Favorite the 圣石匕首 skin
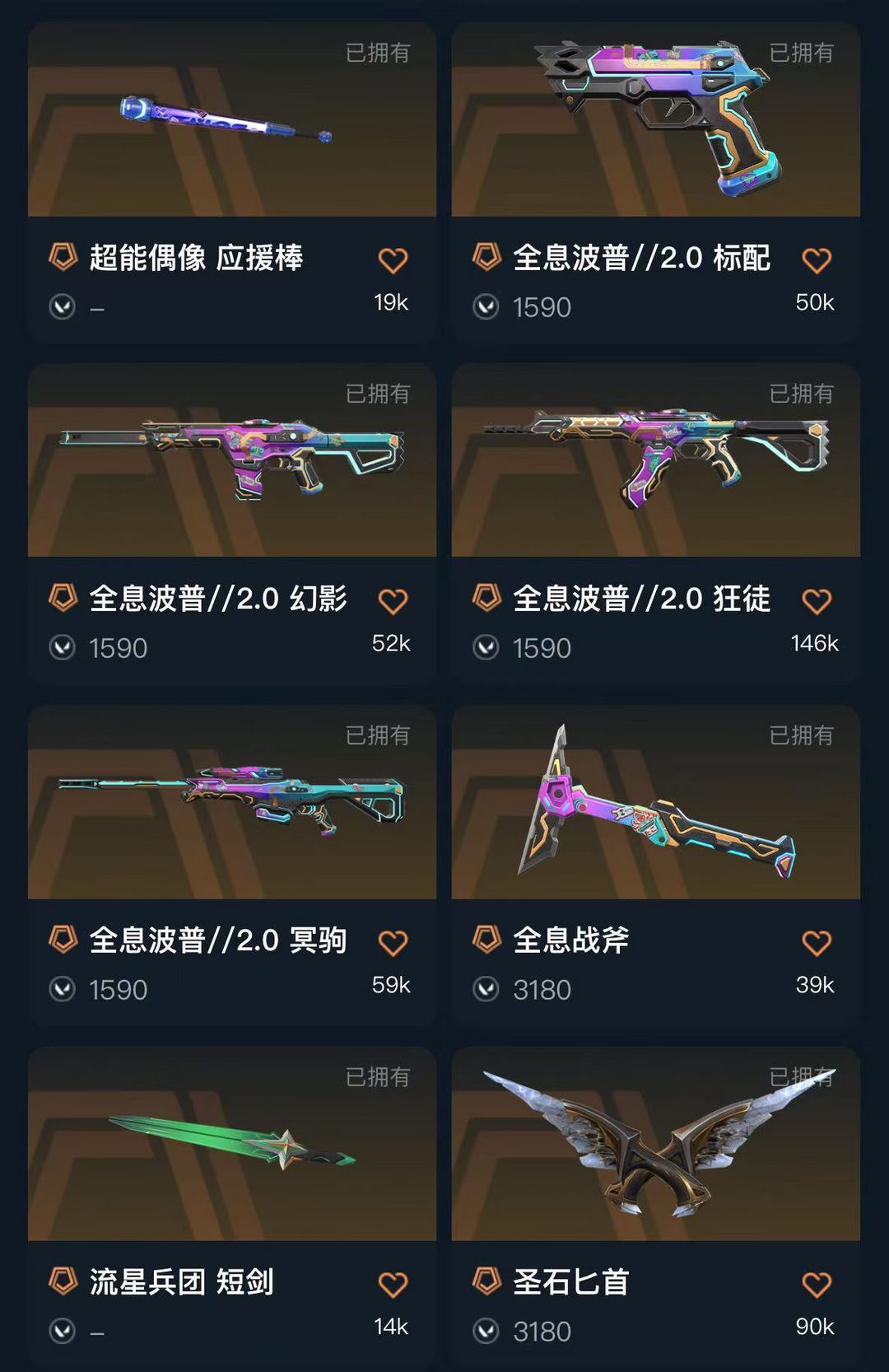Viewport: 889px width, 1372px height. click(x=817, y=1285)
